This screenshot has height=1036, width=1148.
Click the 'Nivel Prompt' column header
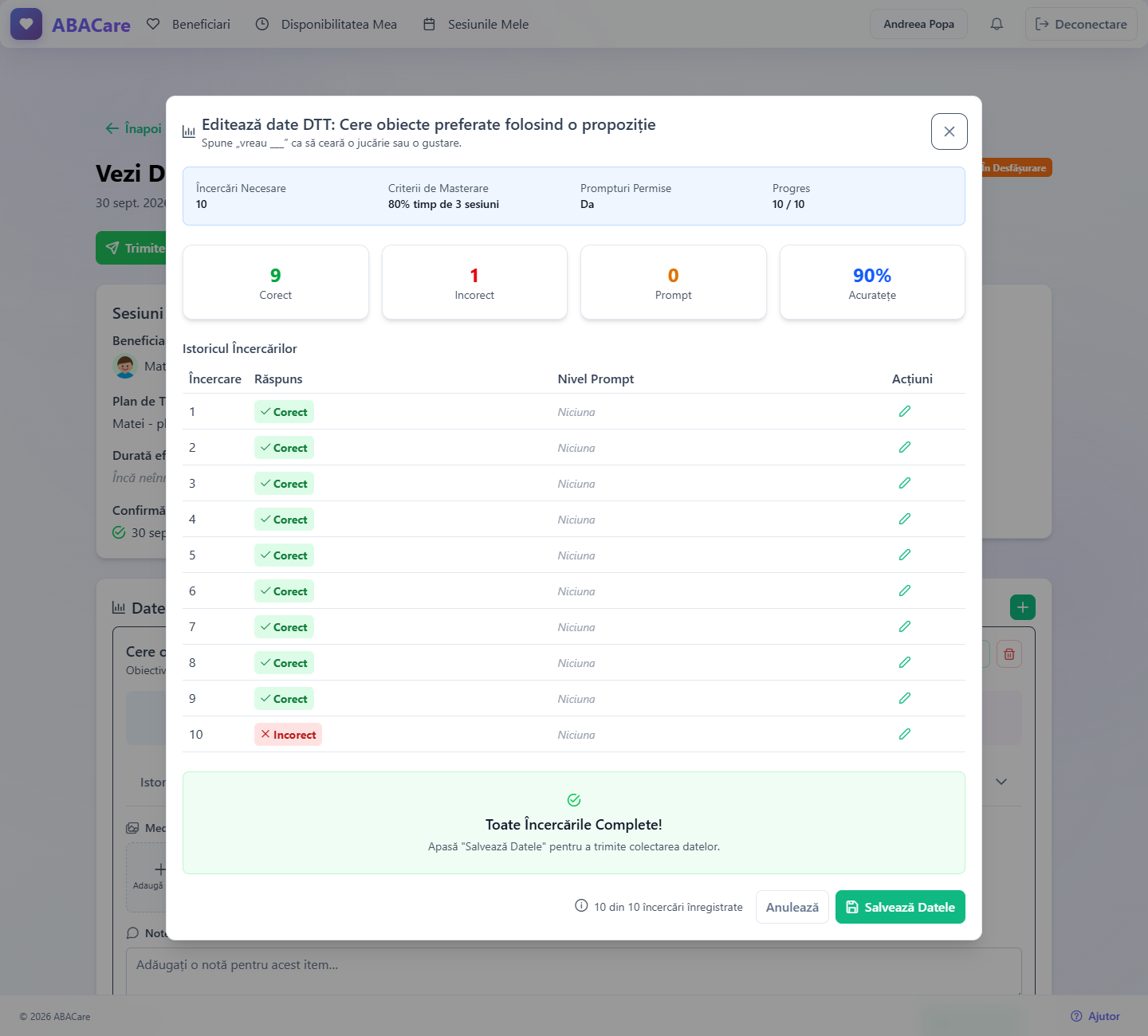click(596, 379)
